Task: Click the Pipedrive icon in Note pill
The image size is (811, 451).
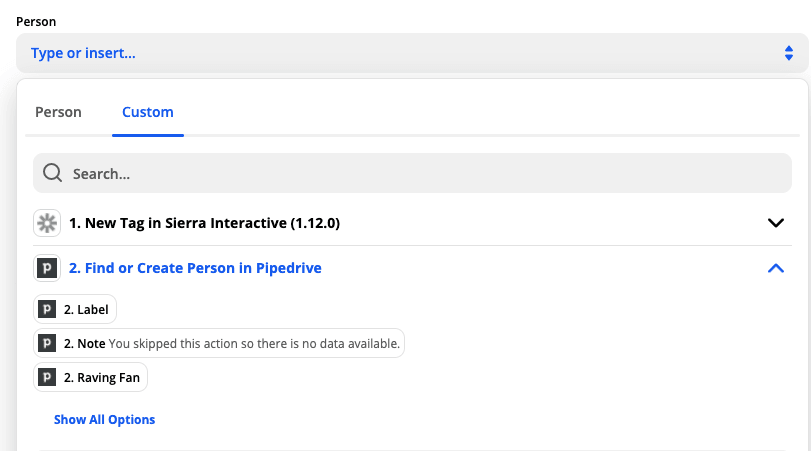Action: click(x=47, y=343)
